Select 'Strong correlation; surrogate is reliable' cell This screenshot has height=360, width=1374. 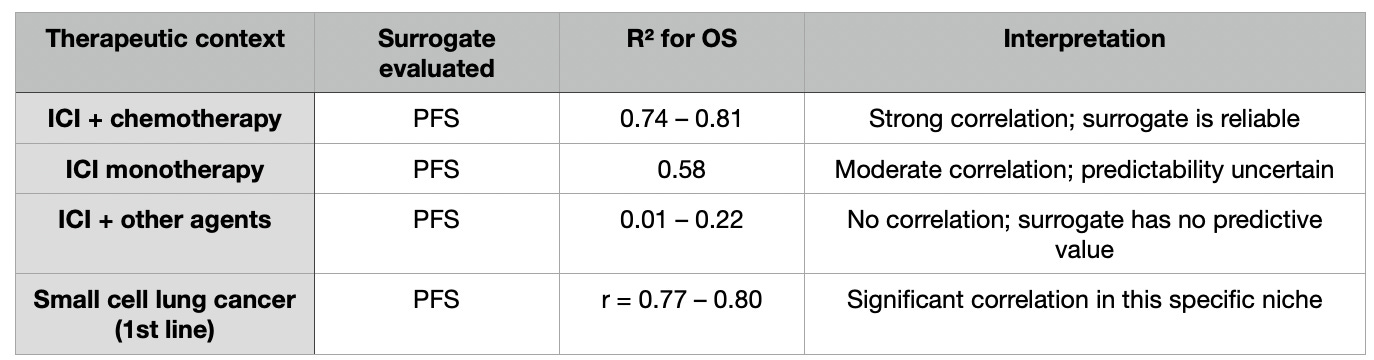click(1083, 119)
